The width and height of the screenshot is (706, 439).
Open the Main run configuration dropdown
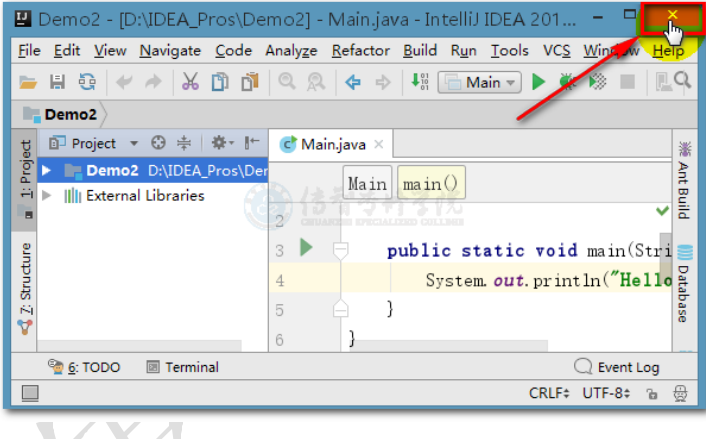click(480, 83)
